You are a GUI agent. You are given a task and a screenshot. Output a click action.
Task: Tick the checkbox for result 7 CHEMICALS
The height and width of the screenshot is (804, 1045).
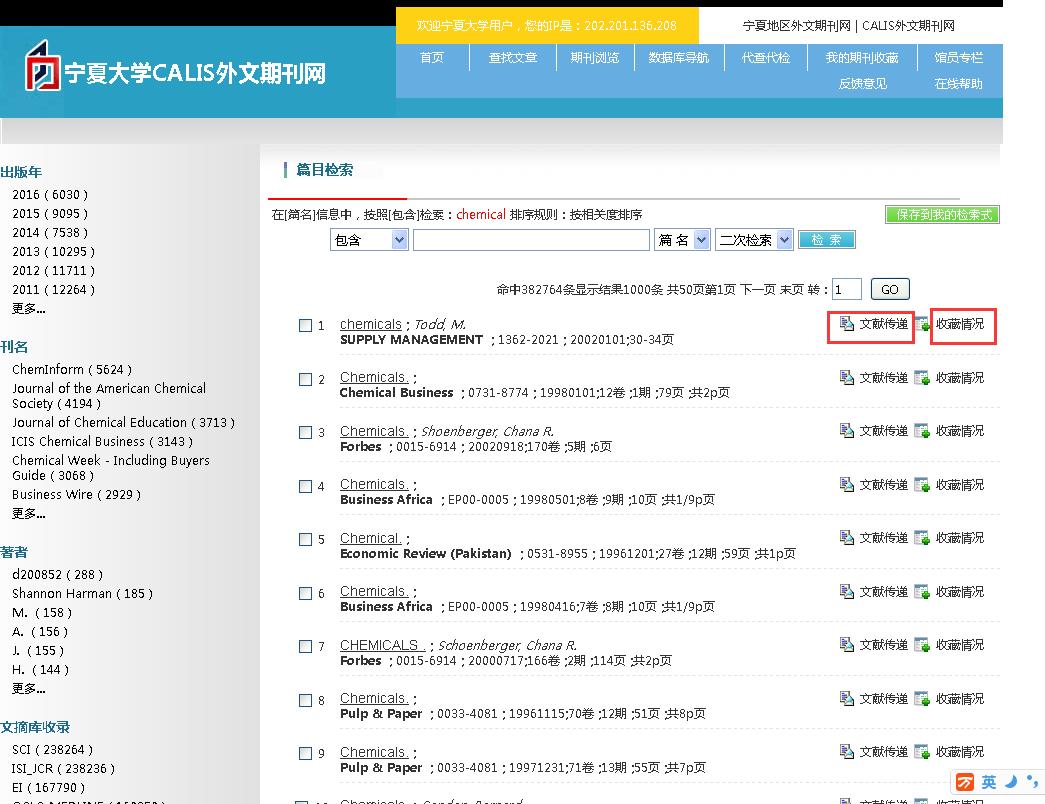coord(305,646)
